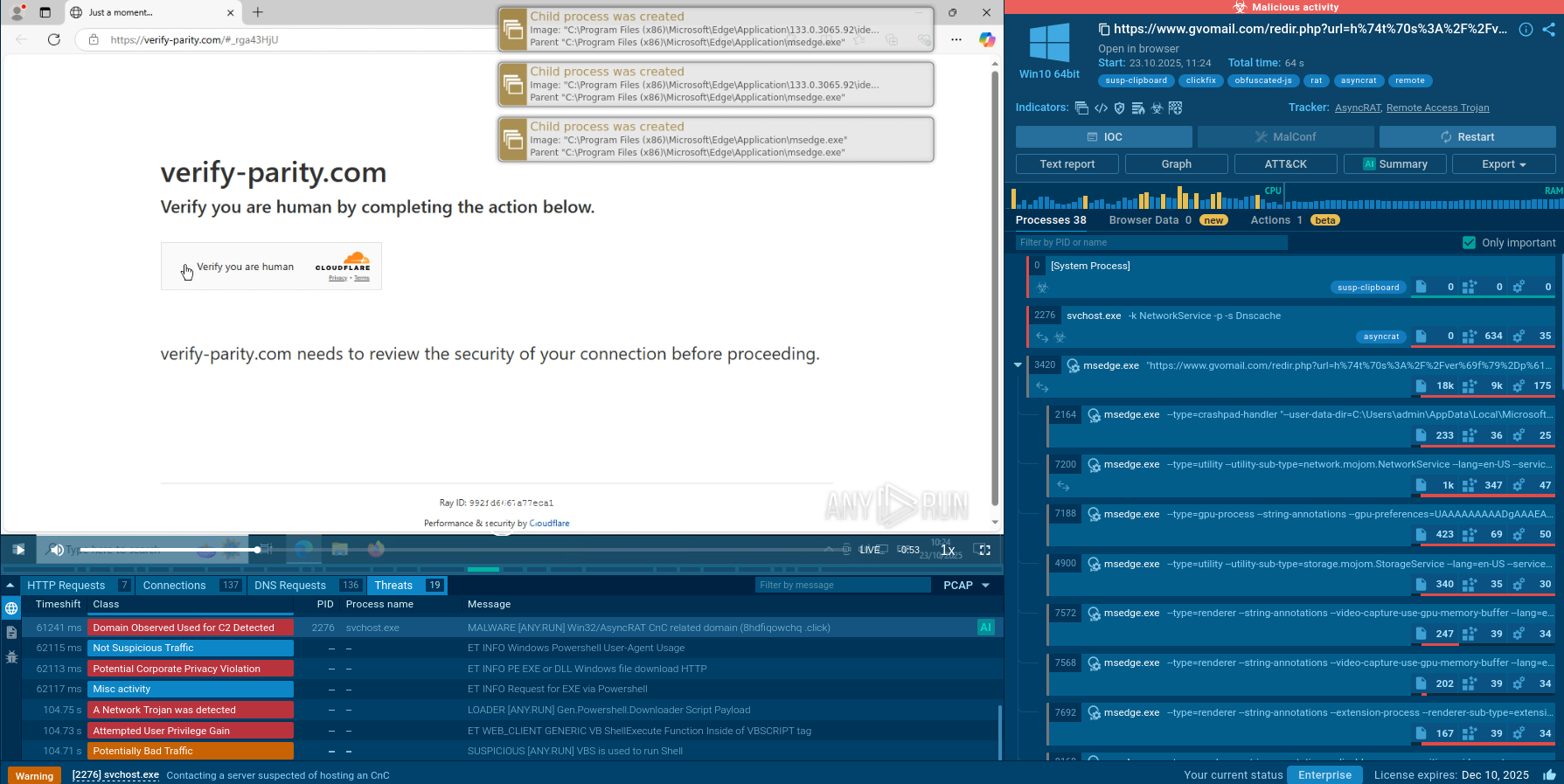Click process icon for msedge.exe PID 3420
The image size is (1564, 784).
1073,365
